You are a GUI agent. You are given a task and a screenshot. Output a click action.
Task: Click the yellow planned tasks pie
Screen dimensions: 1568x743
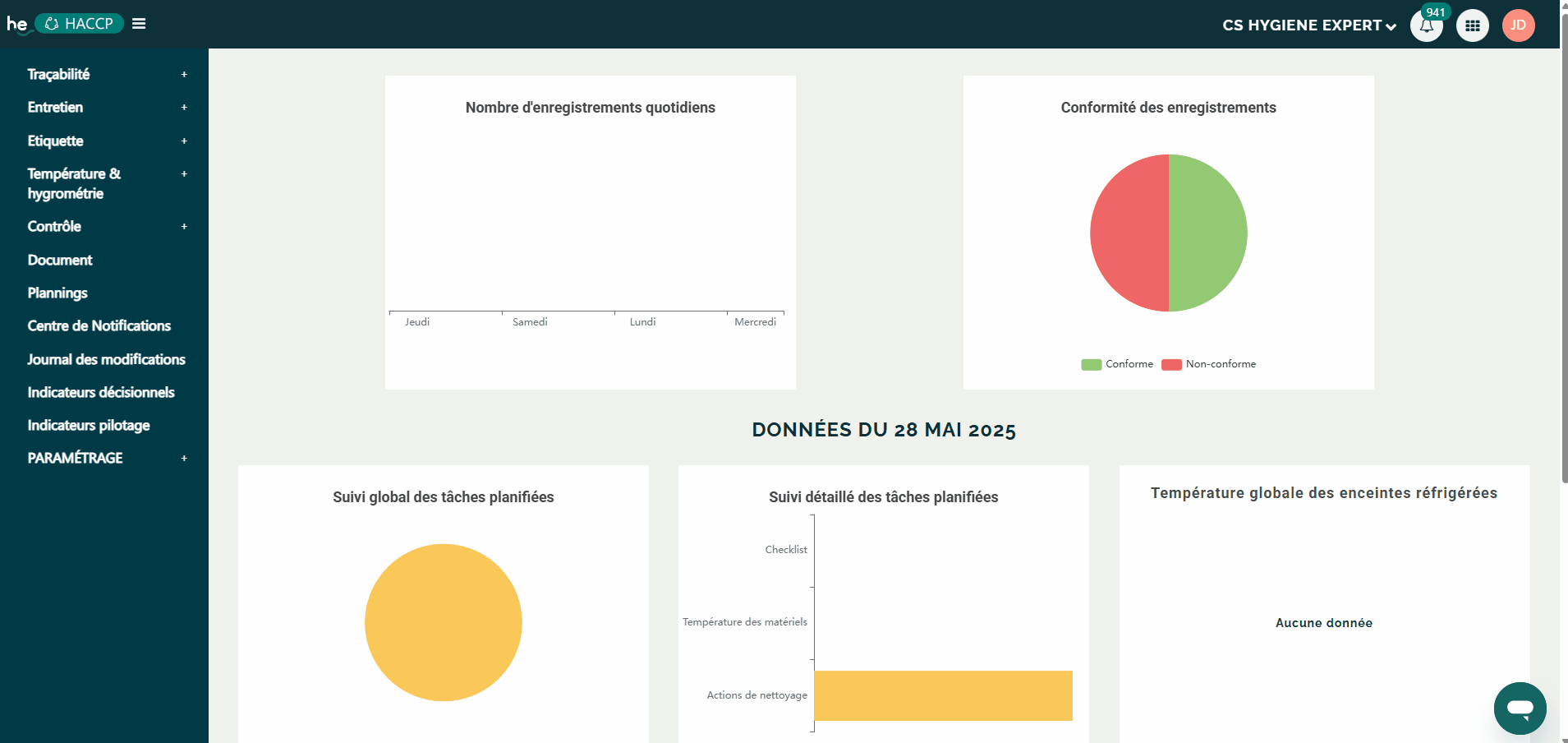(444, 622)
